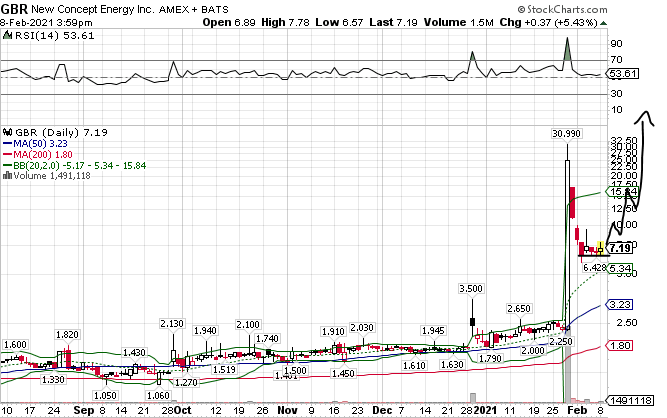Click the 1491118 volume axis tag

[631, 401]
